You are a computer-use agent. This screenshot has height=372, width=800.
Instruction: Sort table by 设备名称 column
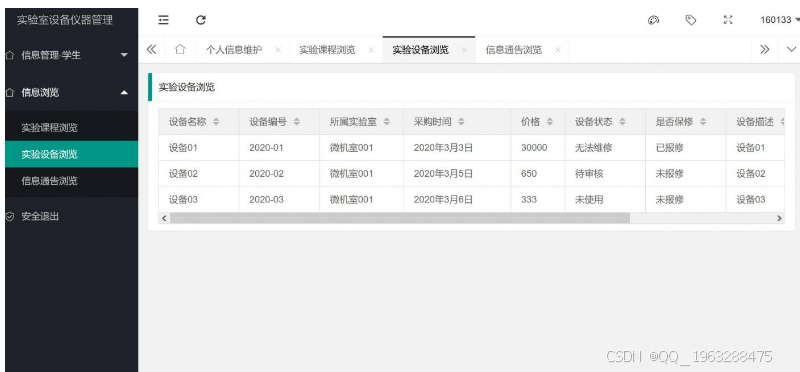click(216, 122)
